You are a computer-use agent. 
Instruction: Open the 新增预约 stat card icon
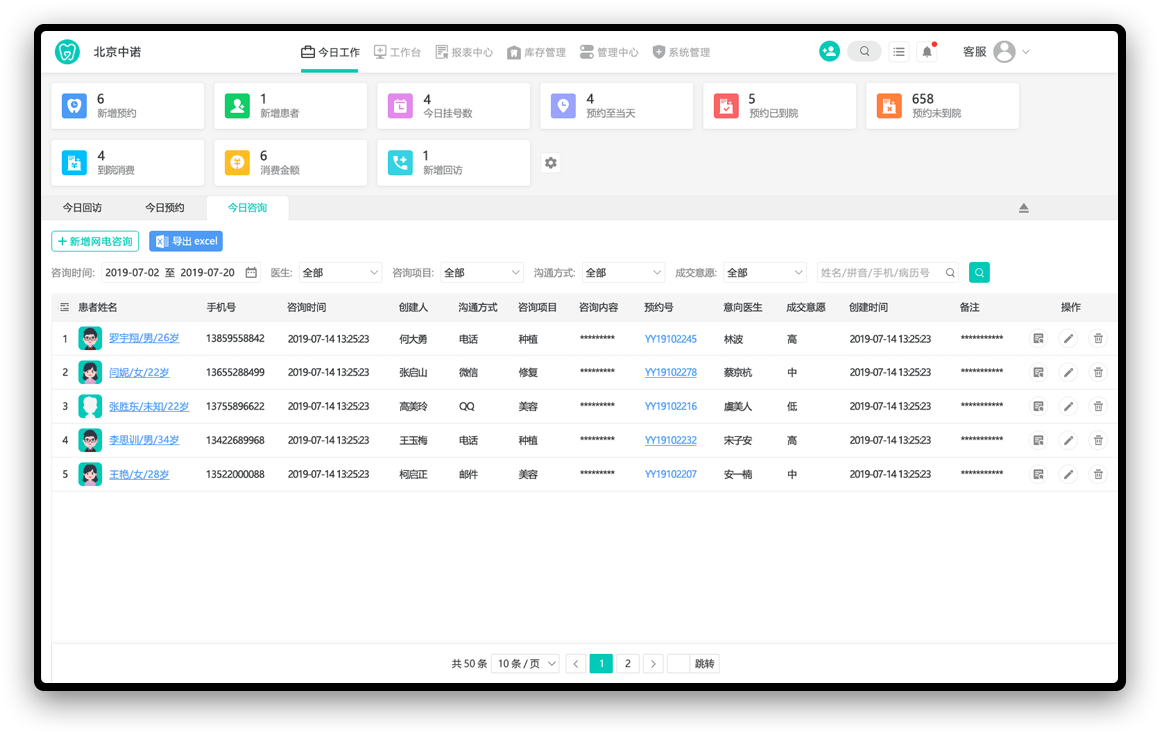tap(74, 106)
